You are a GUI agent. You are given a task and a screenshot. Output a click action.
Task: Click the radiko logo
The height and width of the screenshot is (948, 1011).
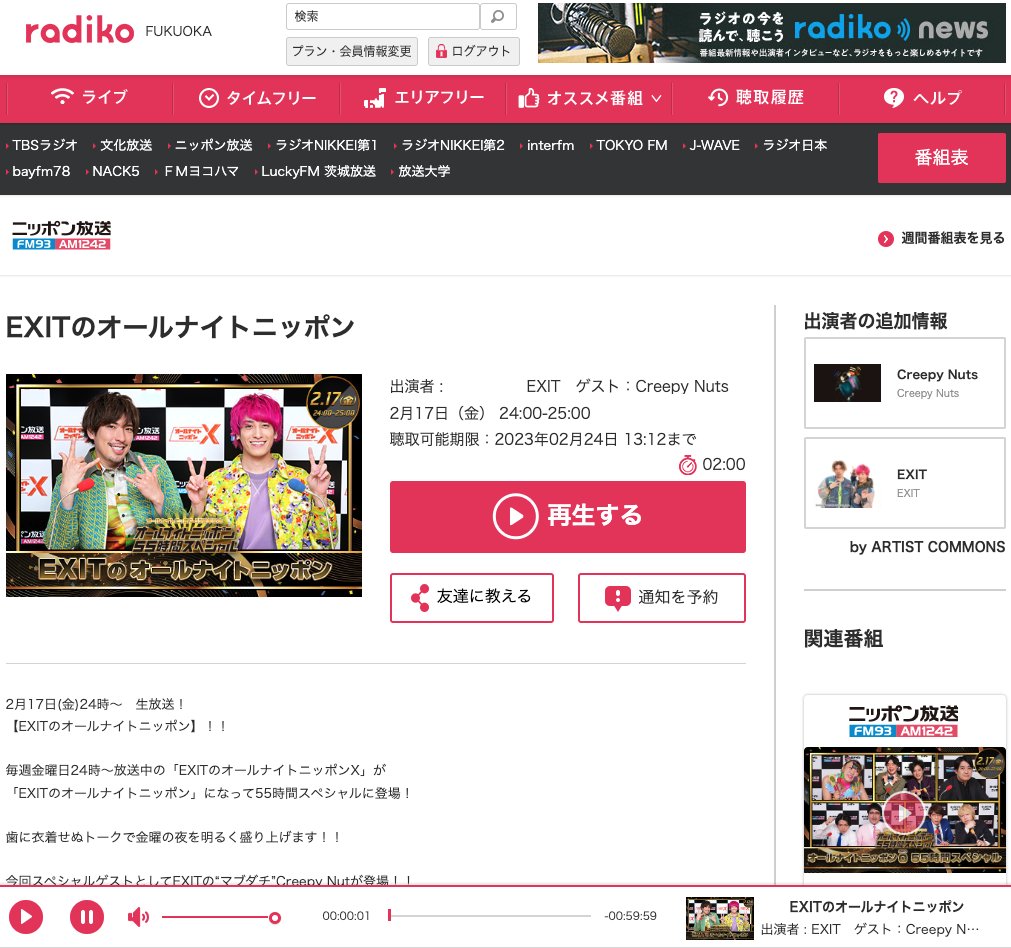click(79, 30)
